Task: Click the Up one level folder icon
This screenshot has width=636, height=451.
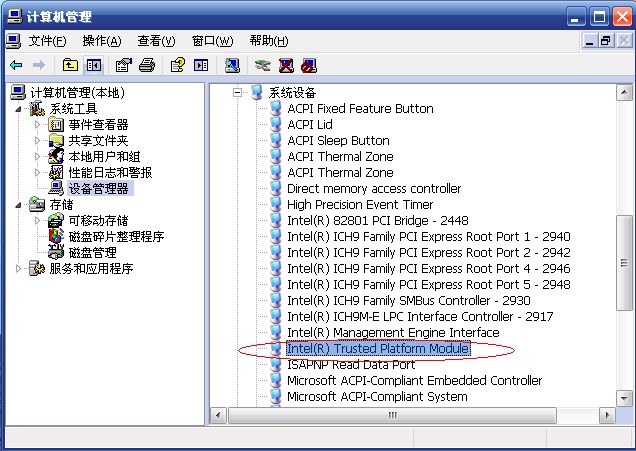Action: [70, 65]
